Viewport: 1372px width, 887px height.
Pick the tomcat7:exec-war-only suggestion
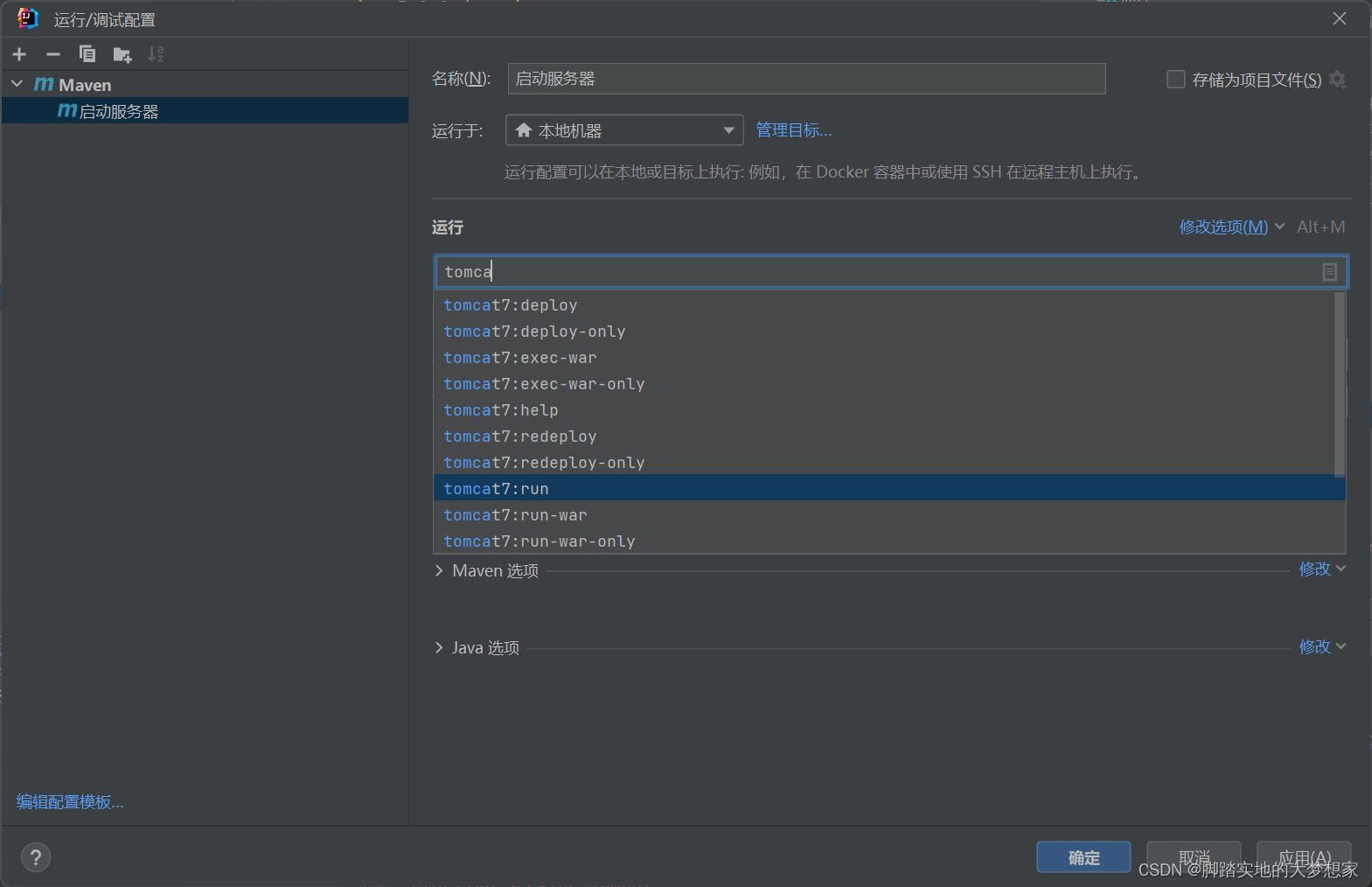tap(883, 384)
